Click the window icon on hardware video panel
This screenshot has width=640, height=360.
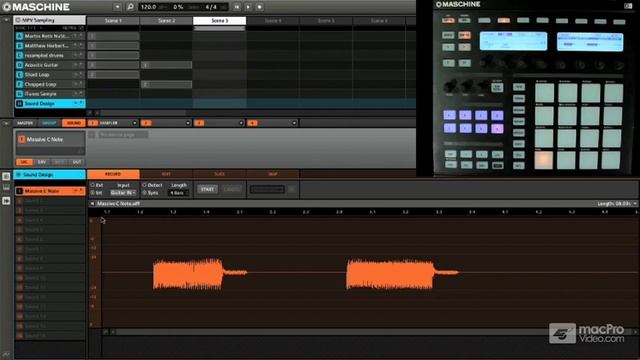pyautogui.click(x=628, y=5)
